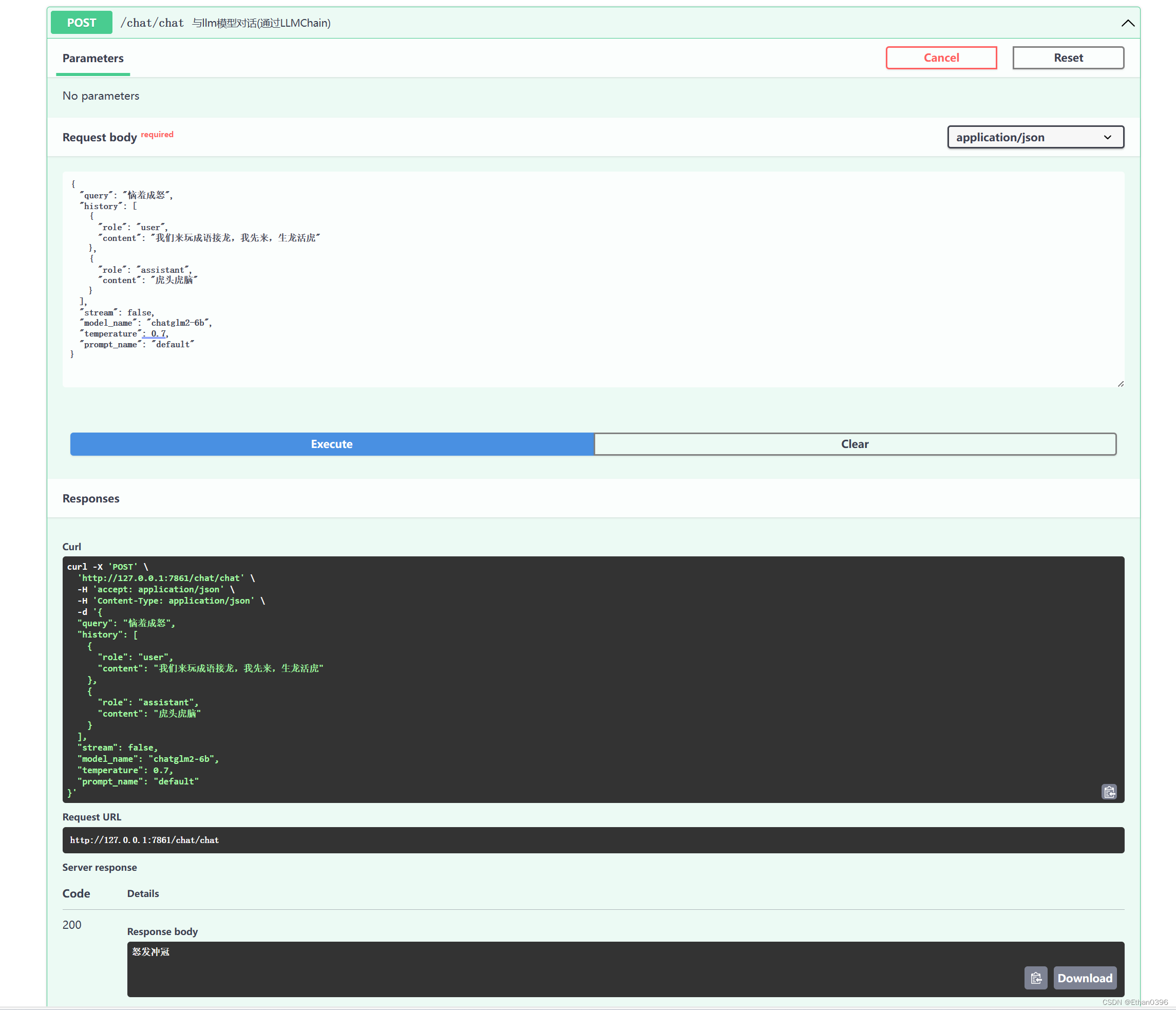Click the copy curl command icon
This screenshot has height=1010, width=1176.
click(1108, 791)
